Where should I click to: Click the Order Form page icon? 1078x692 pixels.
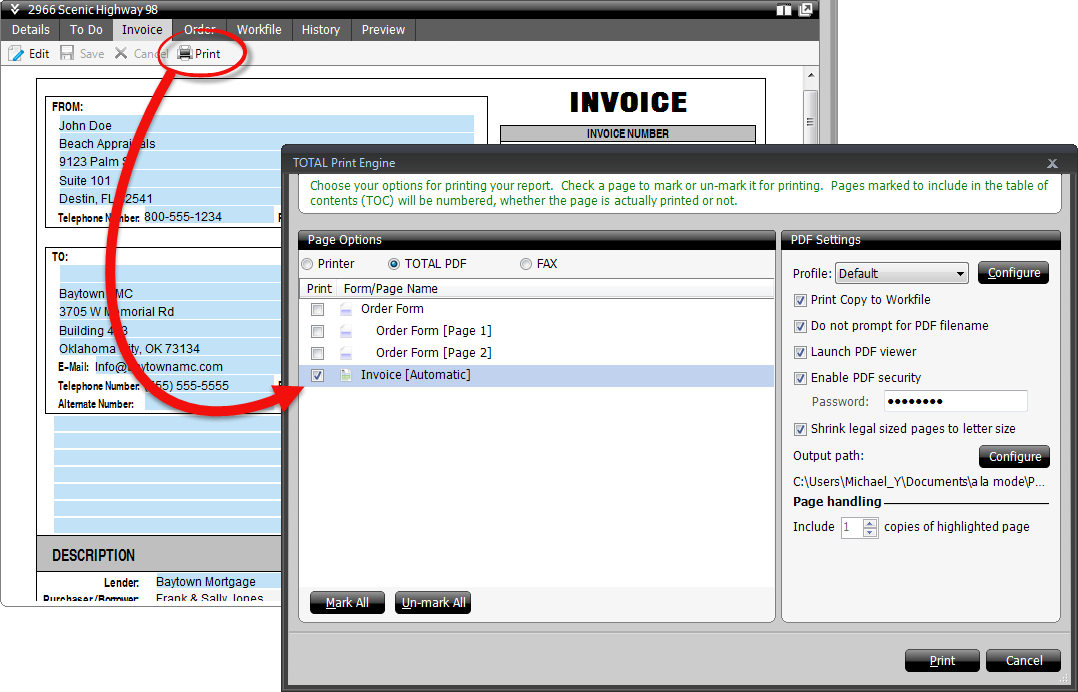tap(346, 309)
